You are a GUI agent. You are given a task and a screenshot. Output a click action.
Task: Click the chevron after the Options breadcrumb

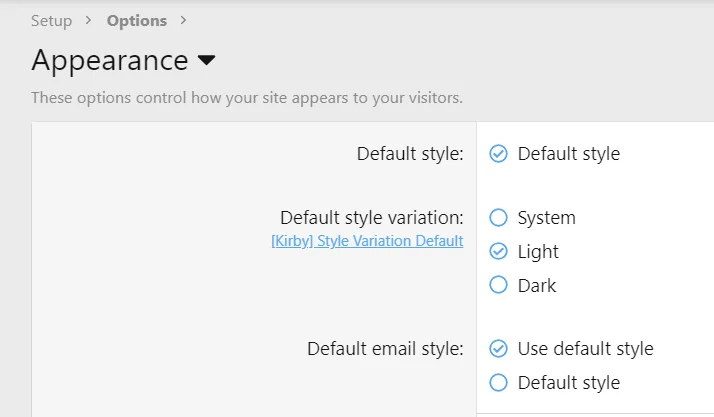tap(183, 21)
